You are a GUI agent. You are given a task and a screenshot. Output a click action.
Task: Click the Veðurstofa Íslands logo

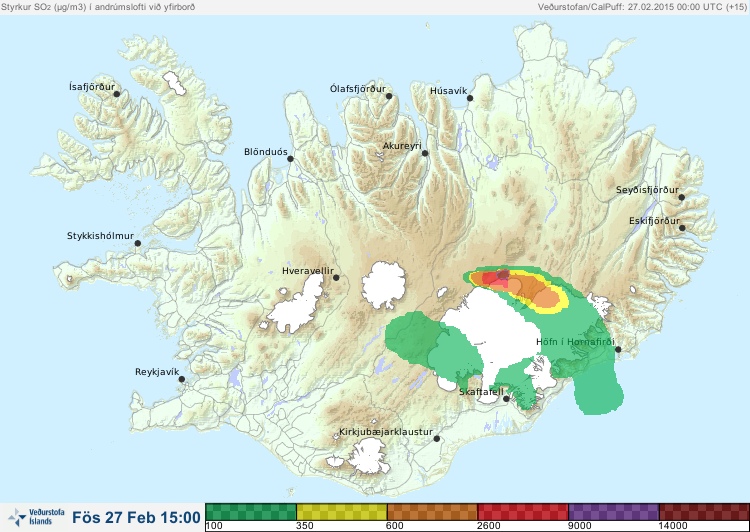click(x=36, y=517)
